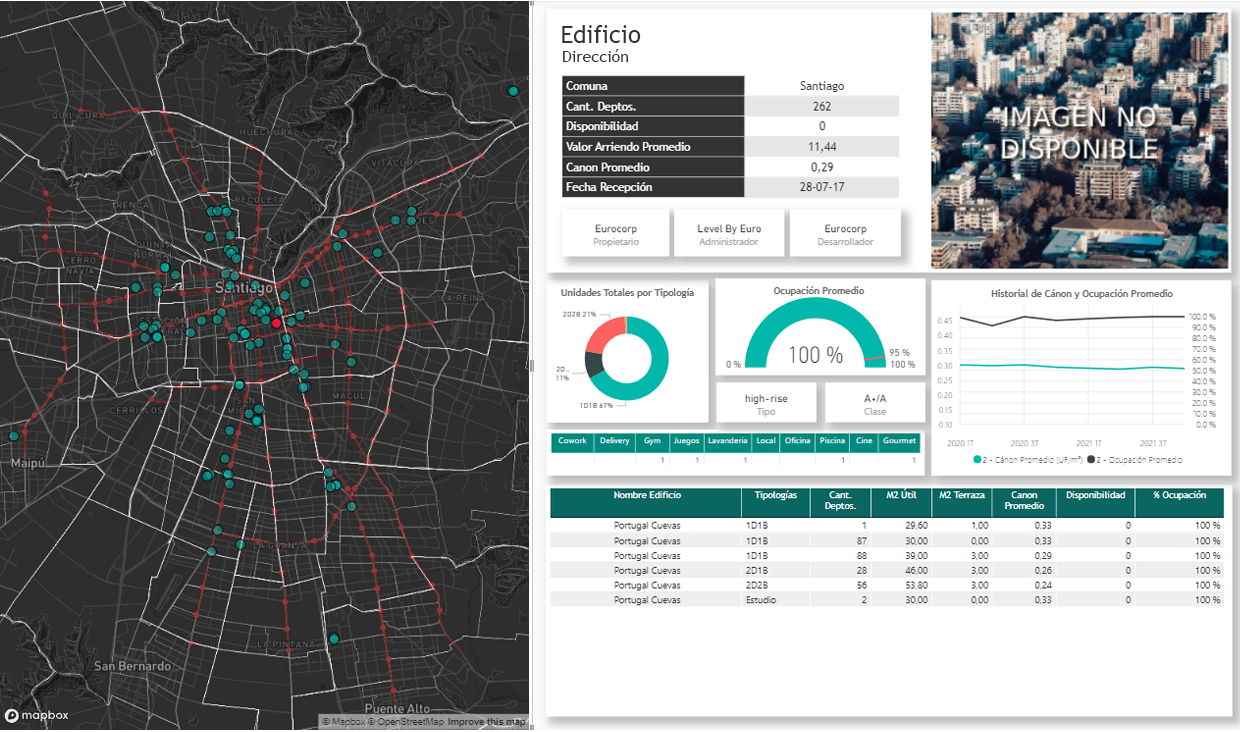Select the teal marker near La Pintana

[334, 638]
